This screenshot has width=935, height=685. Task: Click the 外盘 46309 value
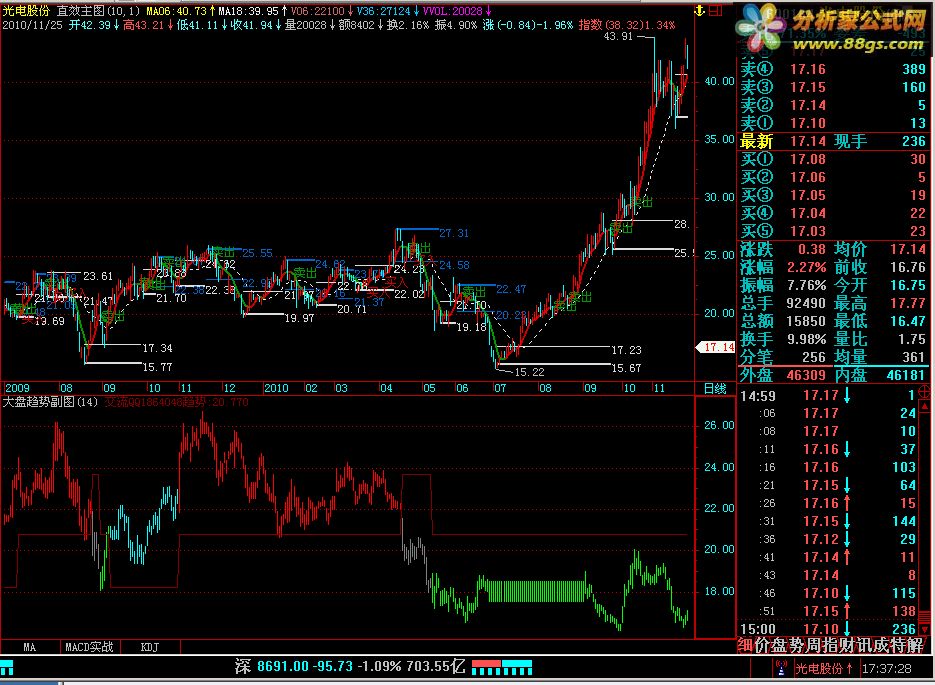[806, 375]
